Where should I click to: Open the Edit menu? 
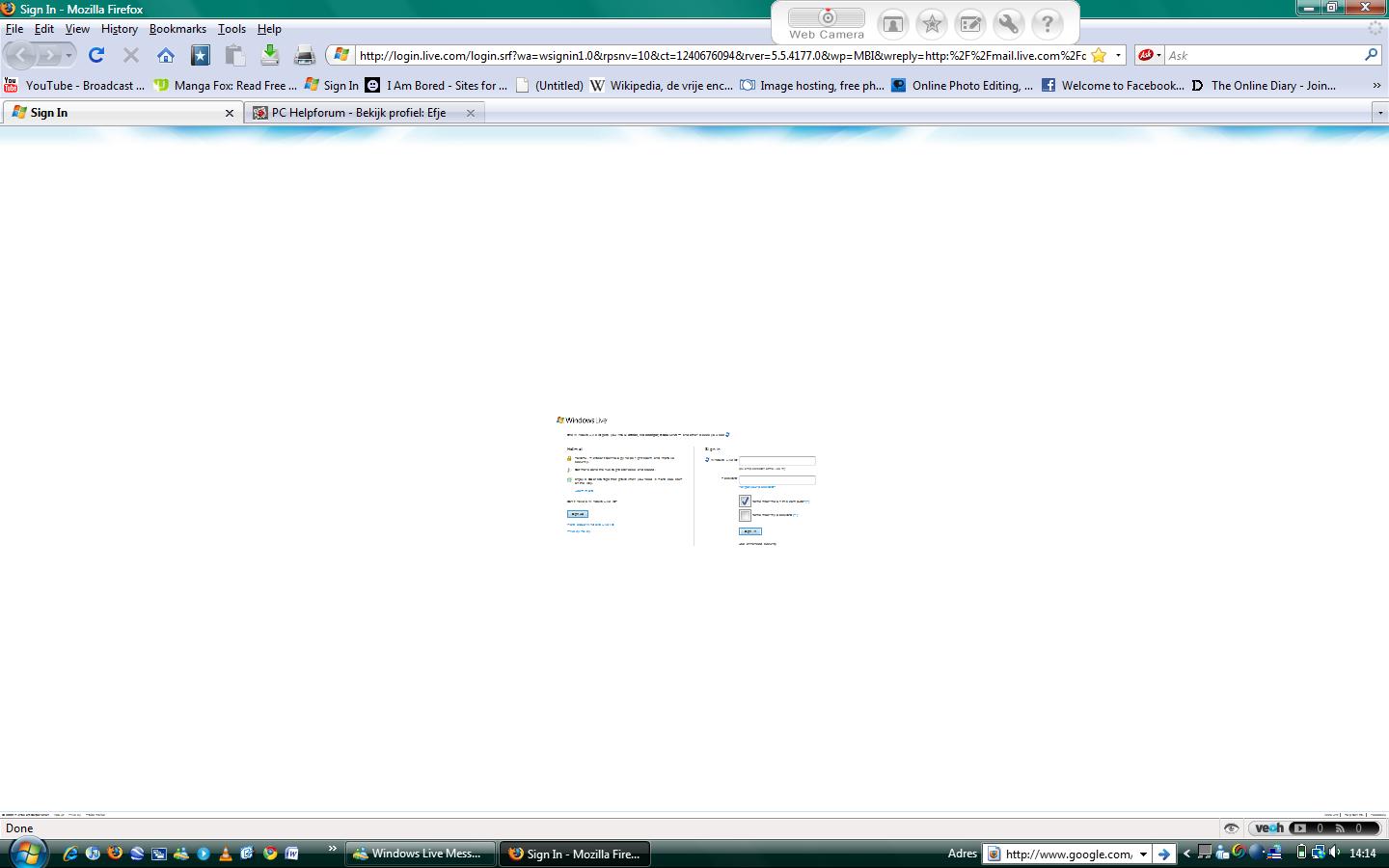coord(44,29)
